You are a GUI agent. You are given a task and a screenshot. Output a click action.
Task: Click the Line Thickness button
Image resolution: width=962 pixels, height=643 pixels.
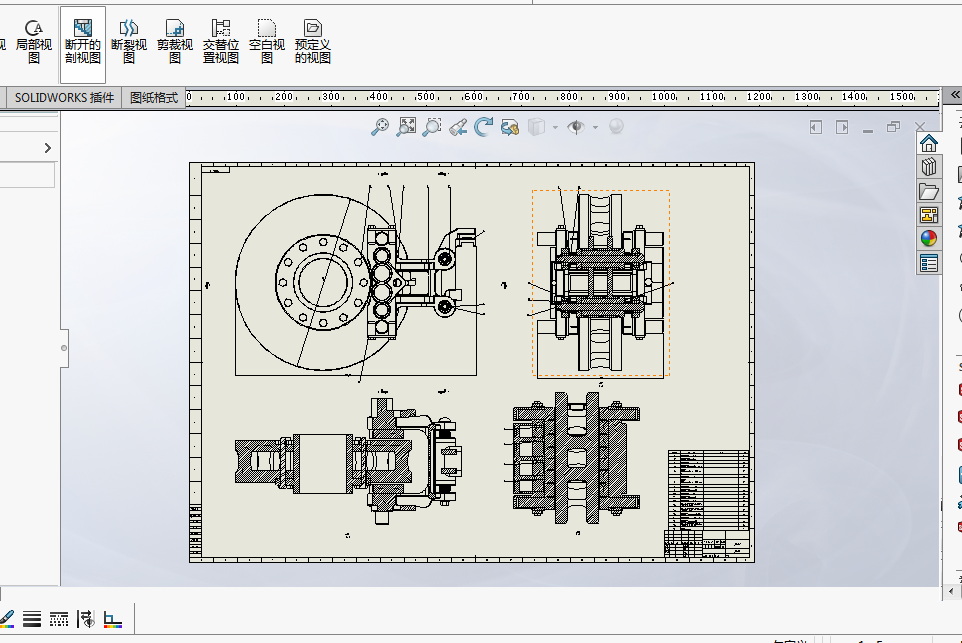point(32,619)
